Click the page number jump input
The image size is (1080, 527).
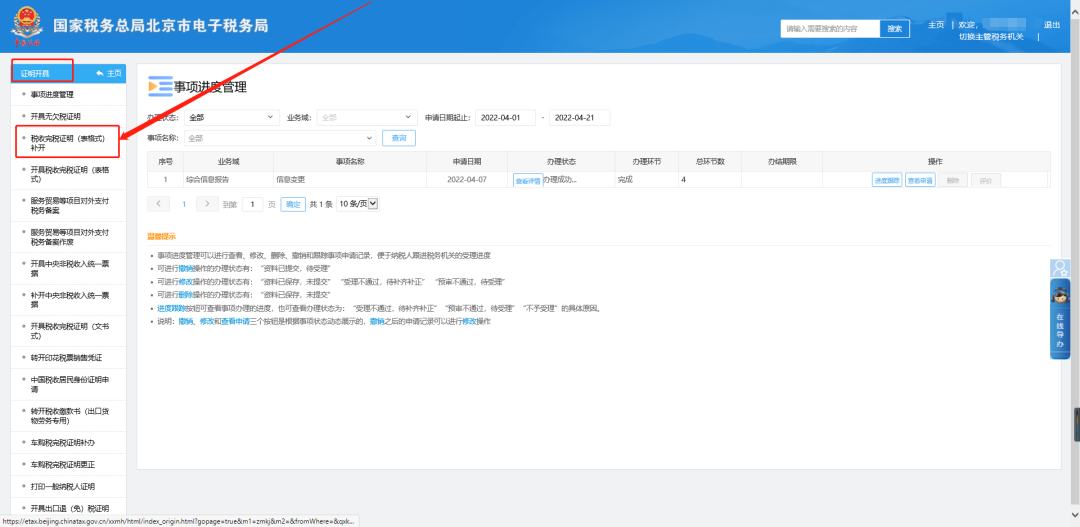[x=253, y=204]
